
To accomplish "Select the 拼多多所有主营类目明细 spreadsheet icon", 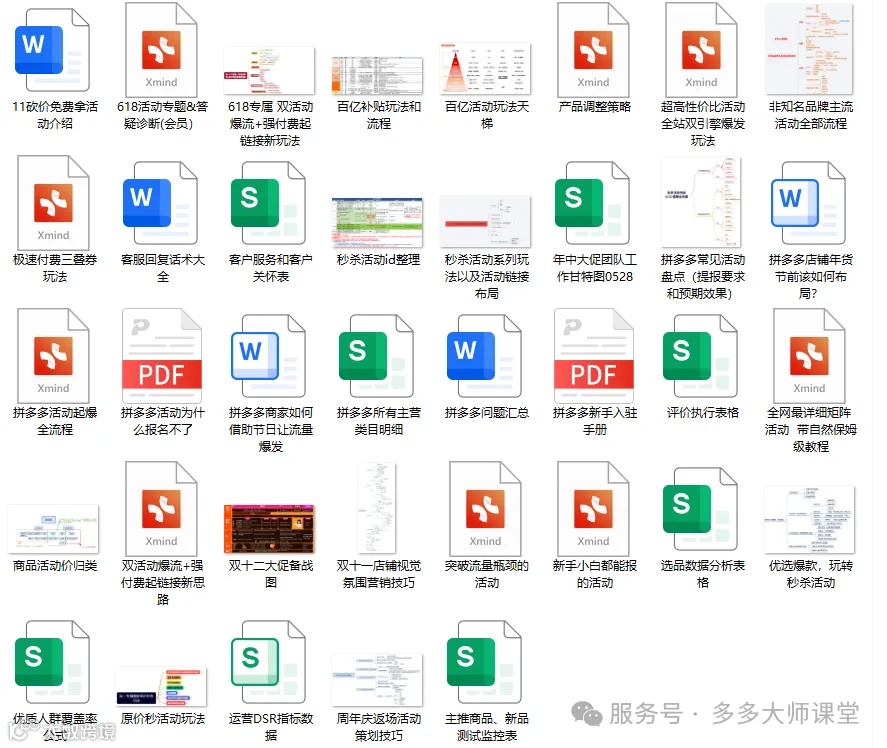I will pos(377,356).
